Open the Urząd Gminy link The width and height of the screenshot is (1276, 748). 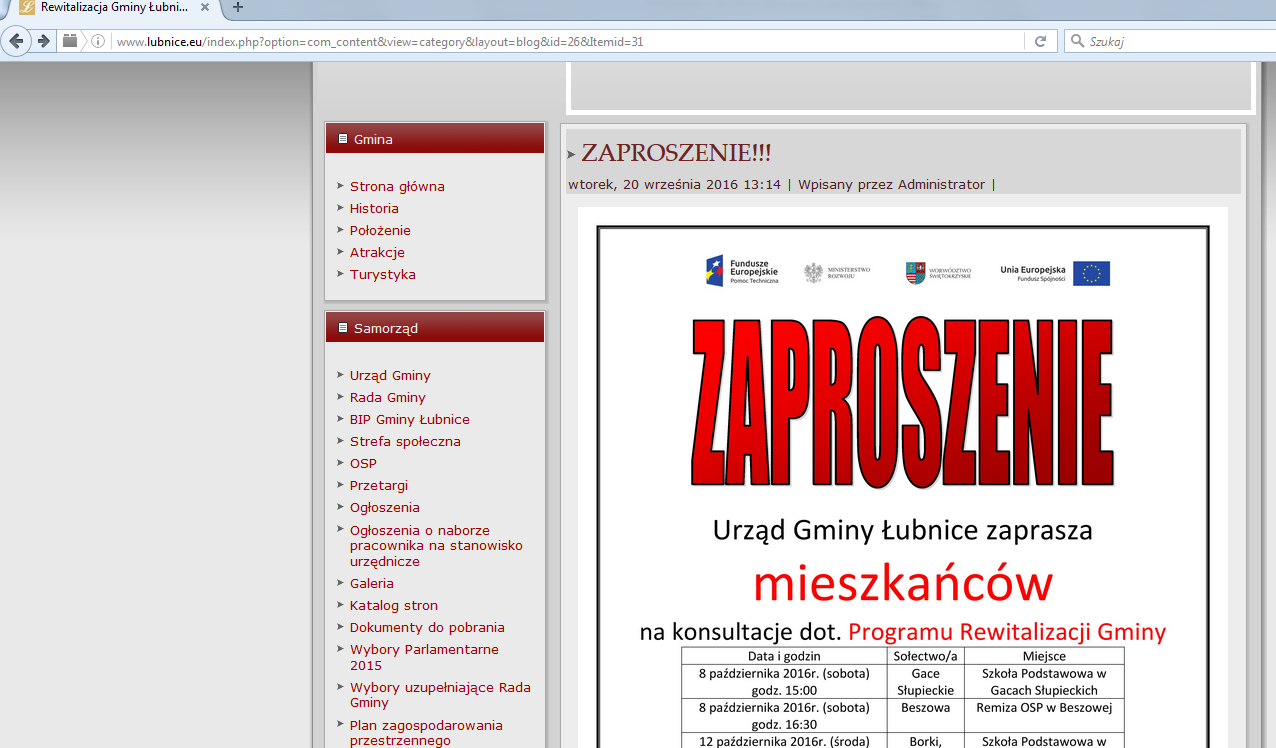[x=390, y=375]
